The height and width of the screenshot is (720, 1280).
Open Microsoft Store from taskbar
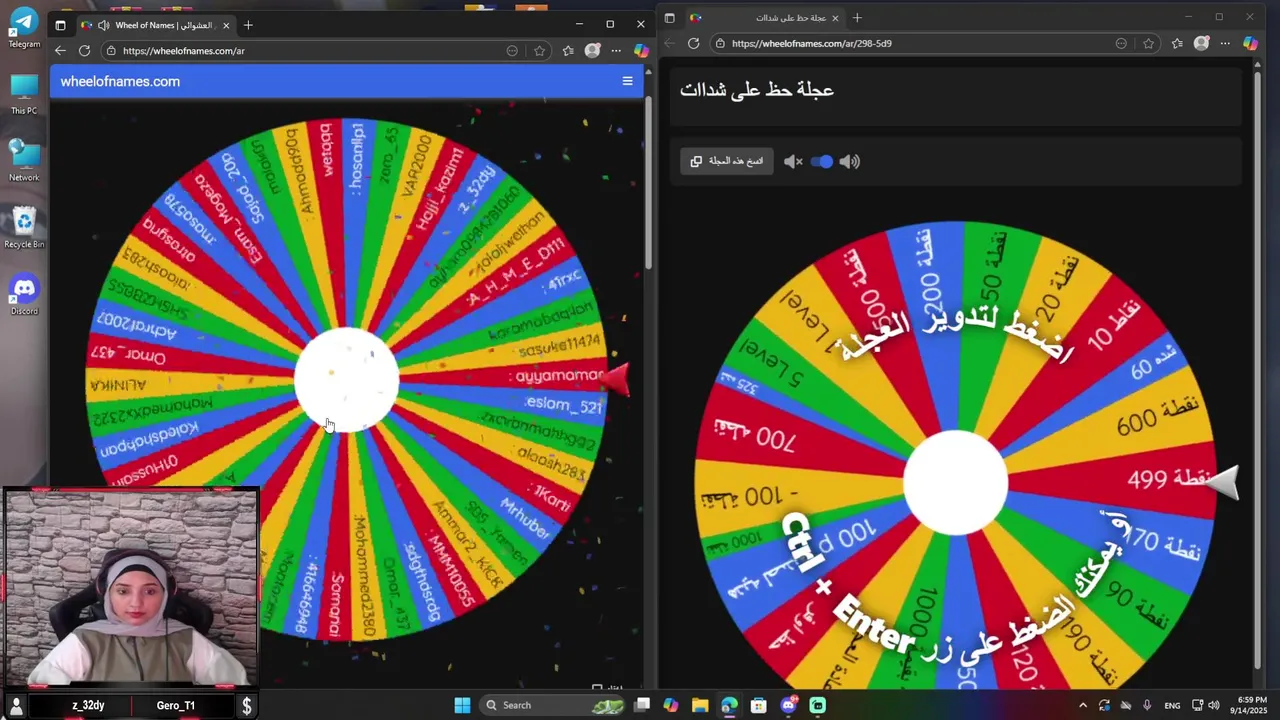[x=759, y=705]
